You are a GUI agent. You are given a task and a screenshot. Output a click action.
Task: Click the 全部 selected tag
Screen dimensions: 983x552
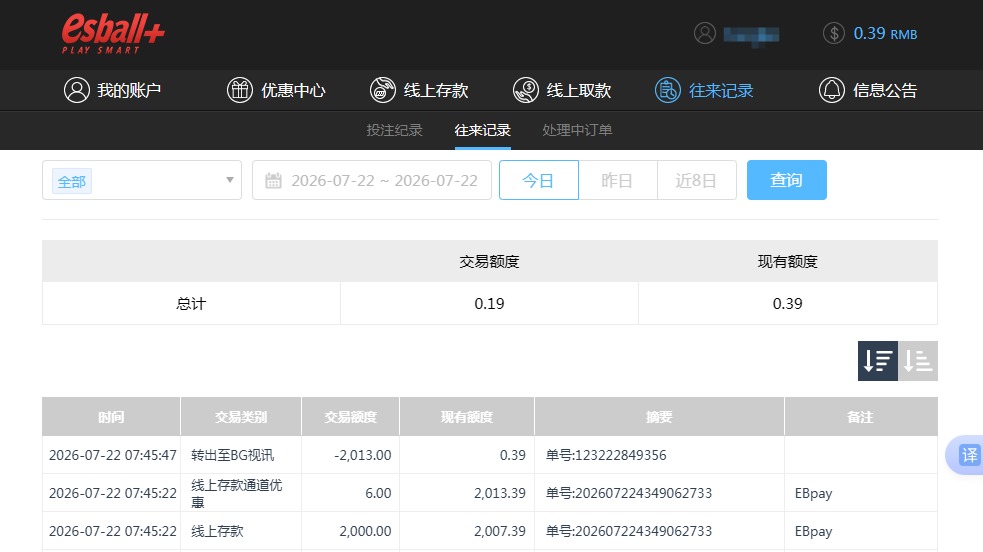coord(71,181)
